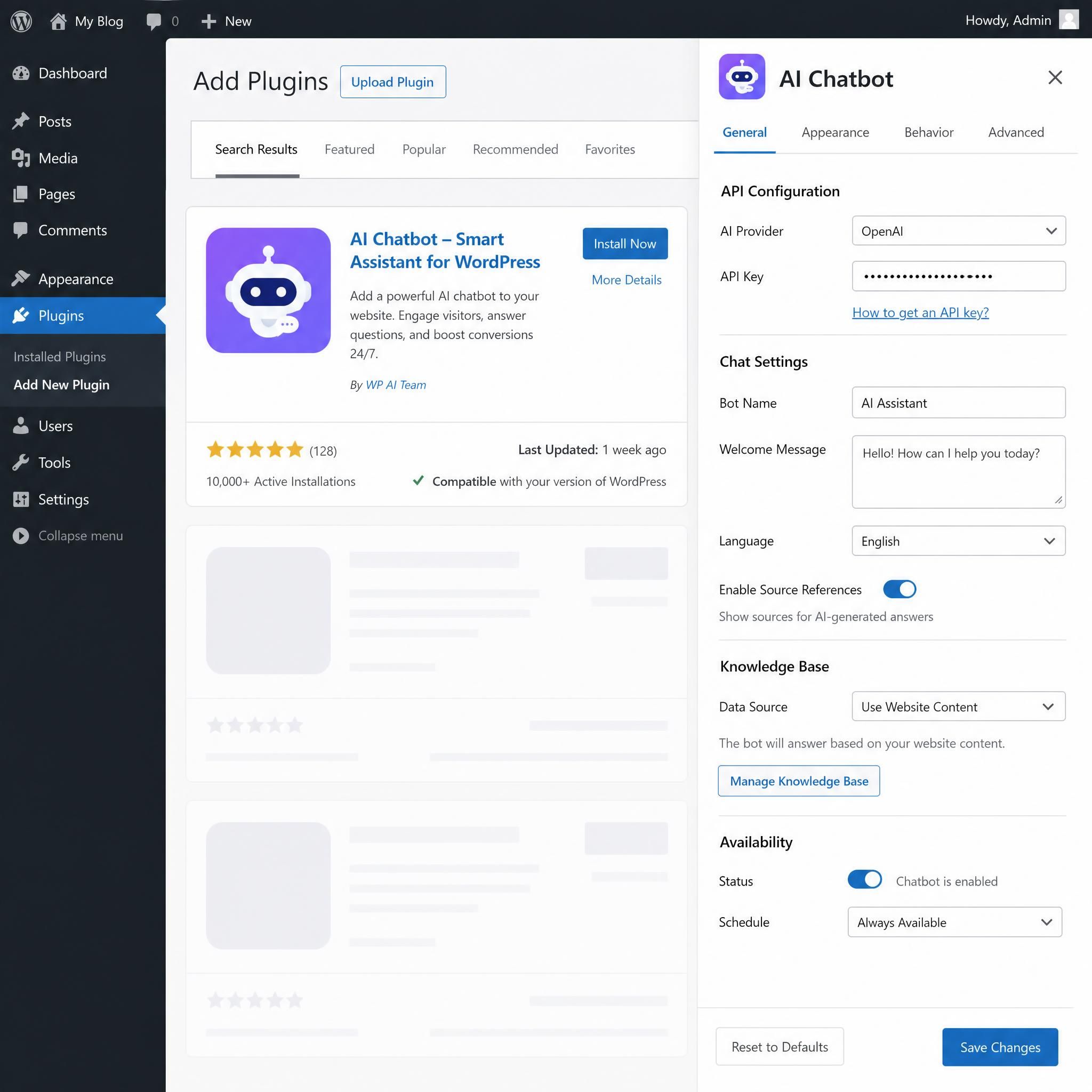Click the Upload Plugin button

392,82
